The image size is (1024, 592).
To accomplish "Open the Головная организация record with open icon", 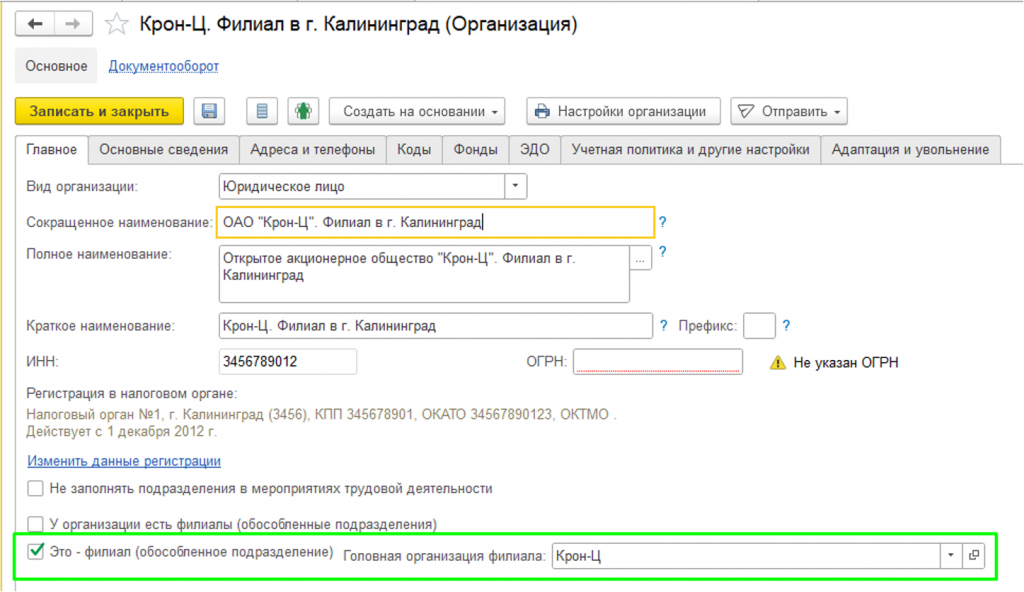I will click(x=974, y=555).
